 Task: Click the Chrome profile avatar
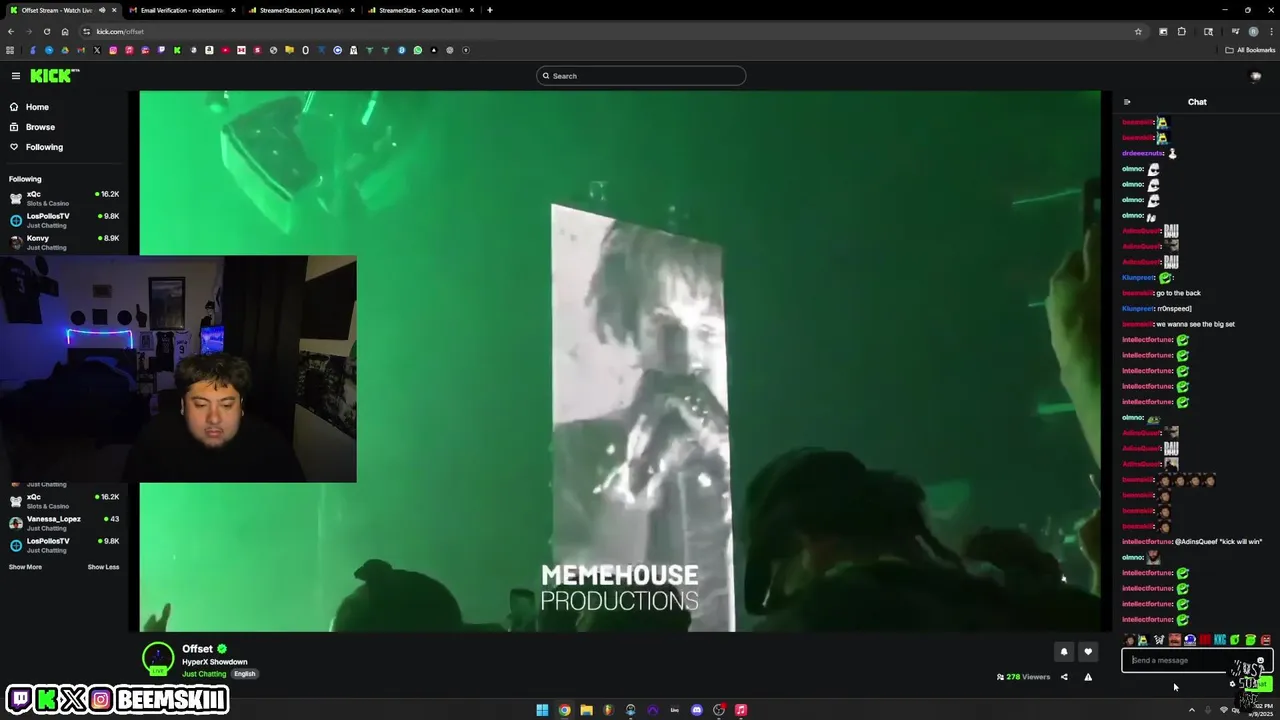[x=1253, y=31]
